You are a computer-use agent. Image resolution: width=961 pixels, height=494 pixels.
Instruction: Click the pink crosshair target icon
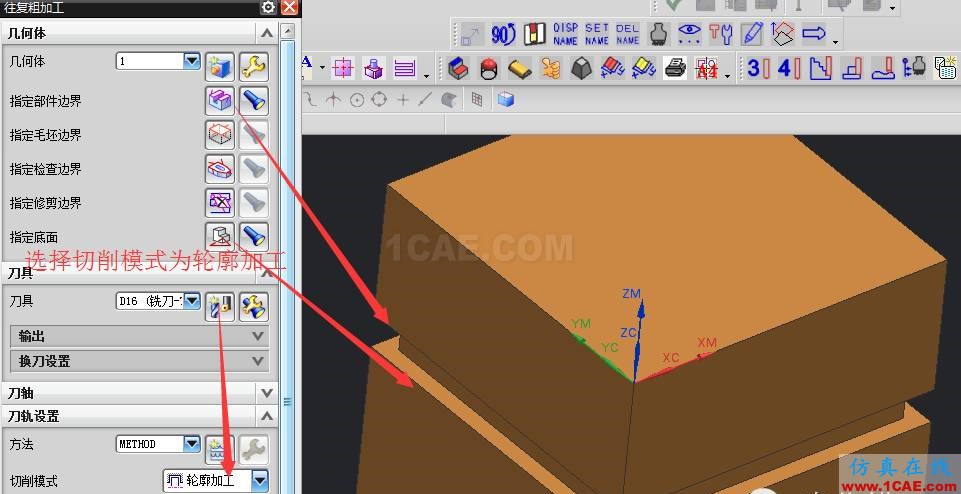[x=343, y=68]
